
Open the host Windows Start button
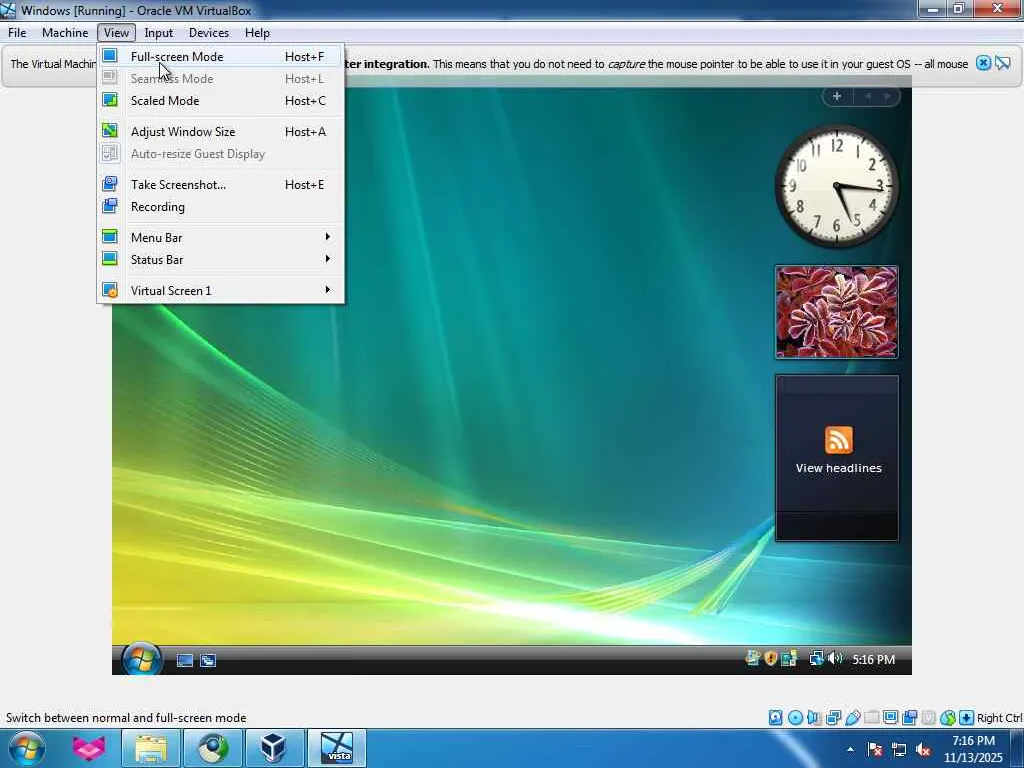(x=26, y=748)
